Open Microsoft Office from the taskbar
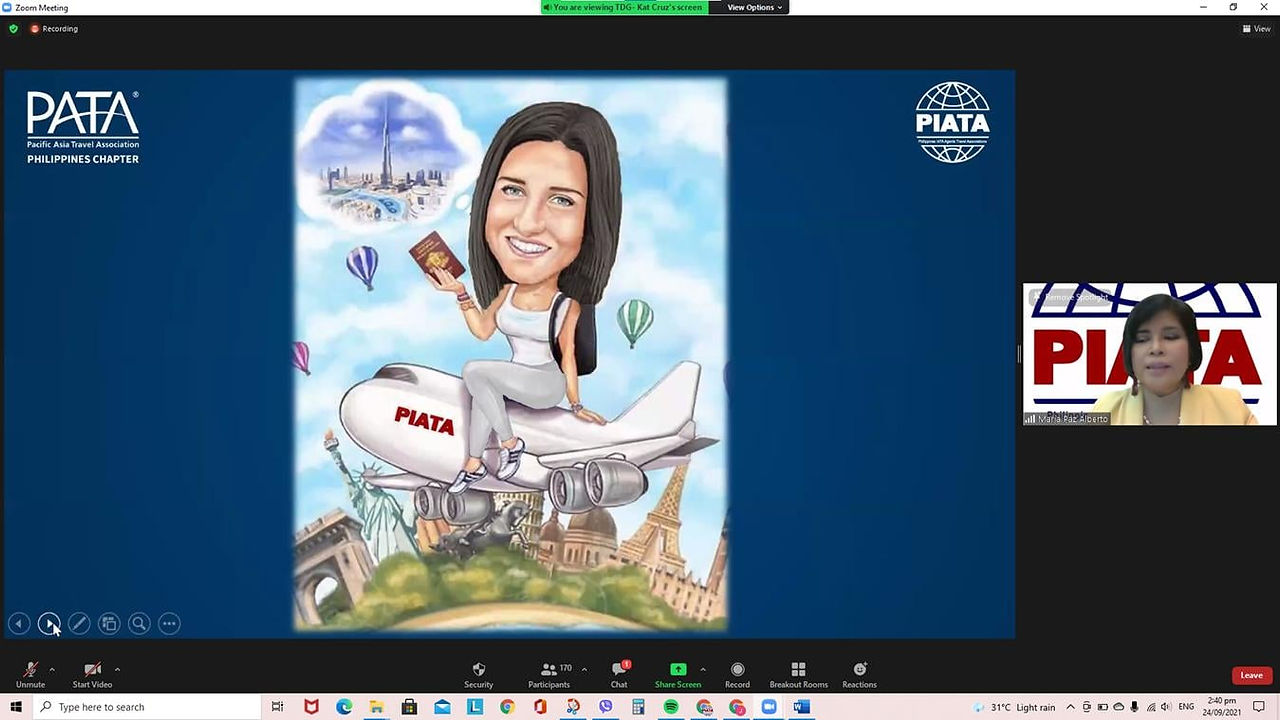The height and width of the screenshot is (720, 1280). click(x=540, y=707)
